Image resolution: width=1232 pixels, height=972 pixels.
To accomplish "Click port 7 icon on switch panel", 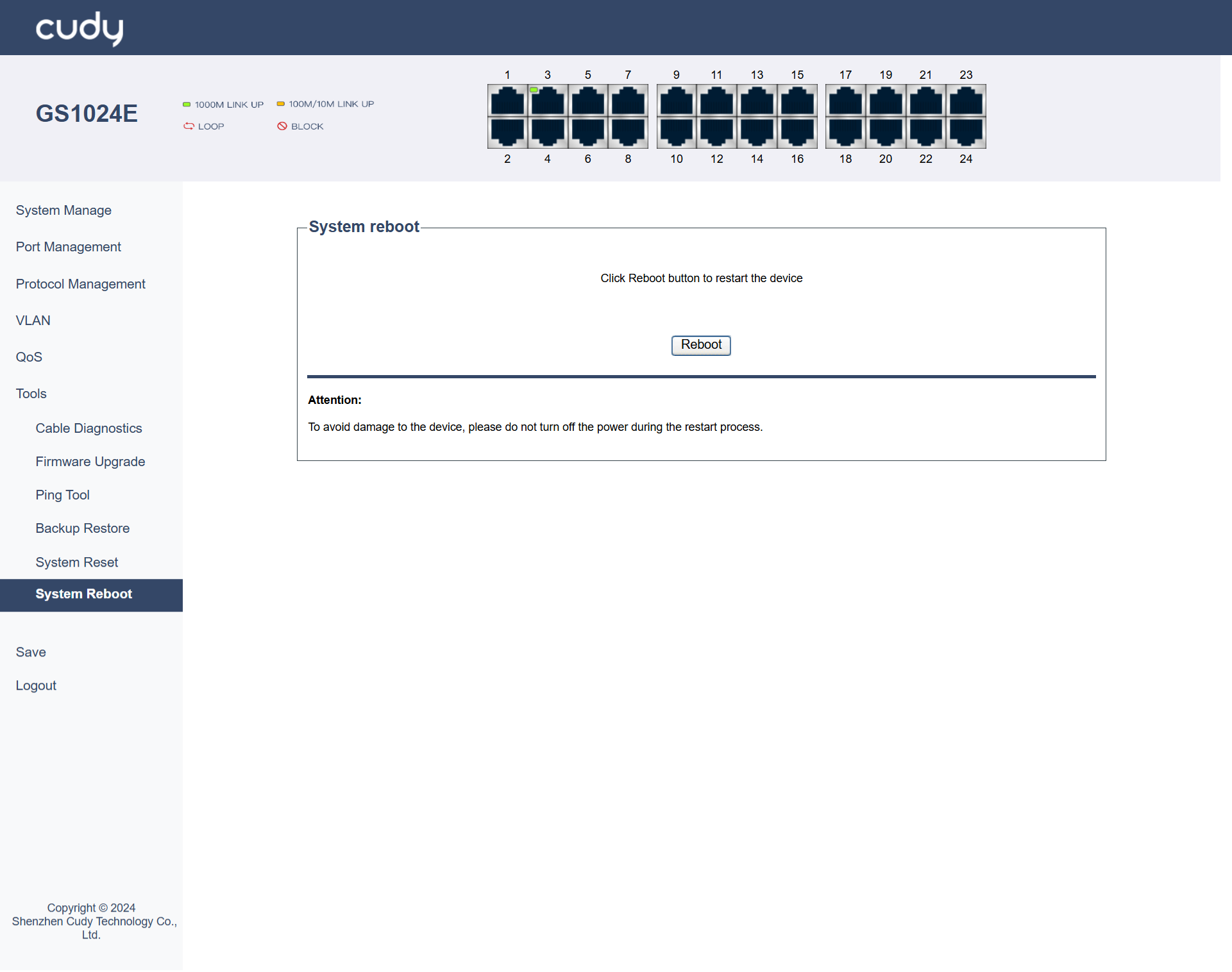I will 628,101.
